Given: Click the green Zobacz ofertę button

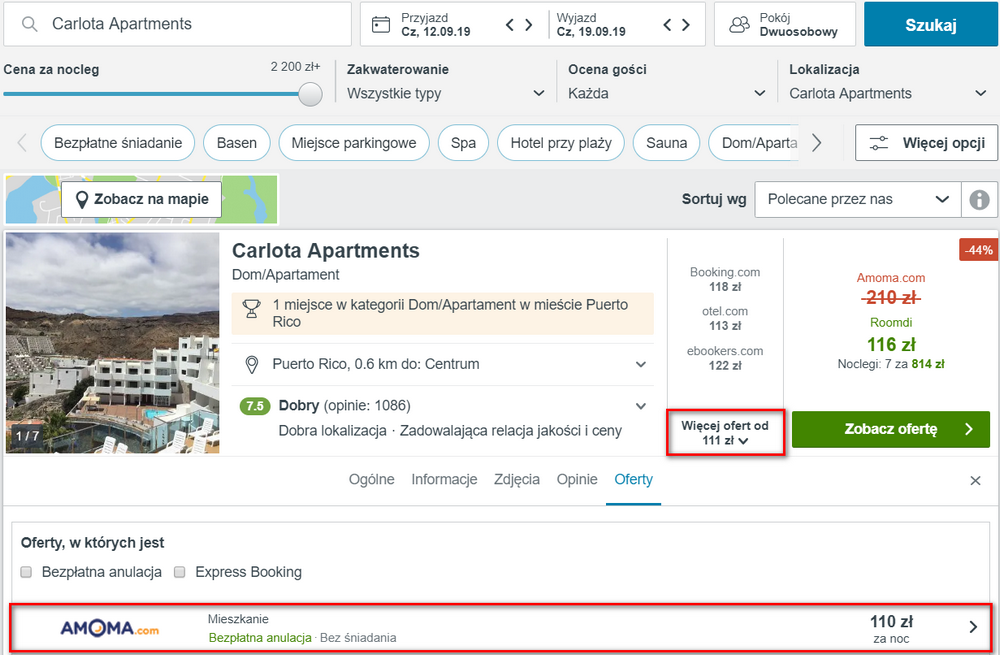Looking at the screenshot, I should click(x=891, y=429).
